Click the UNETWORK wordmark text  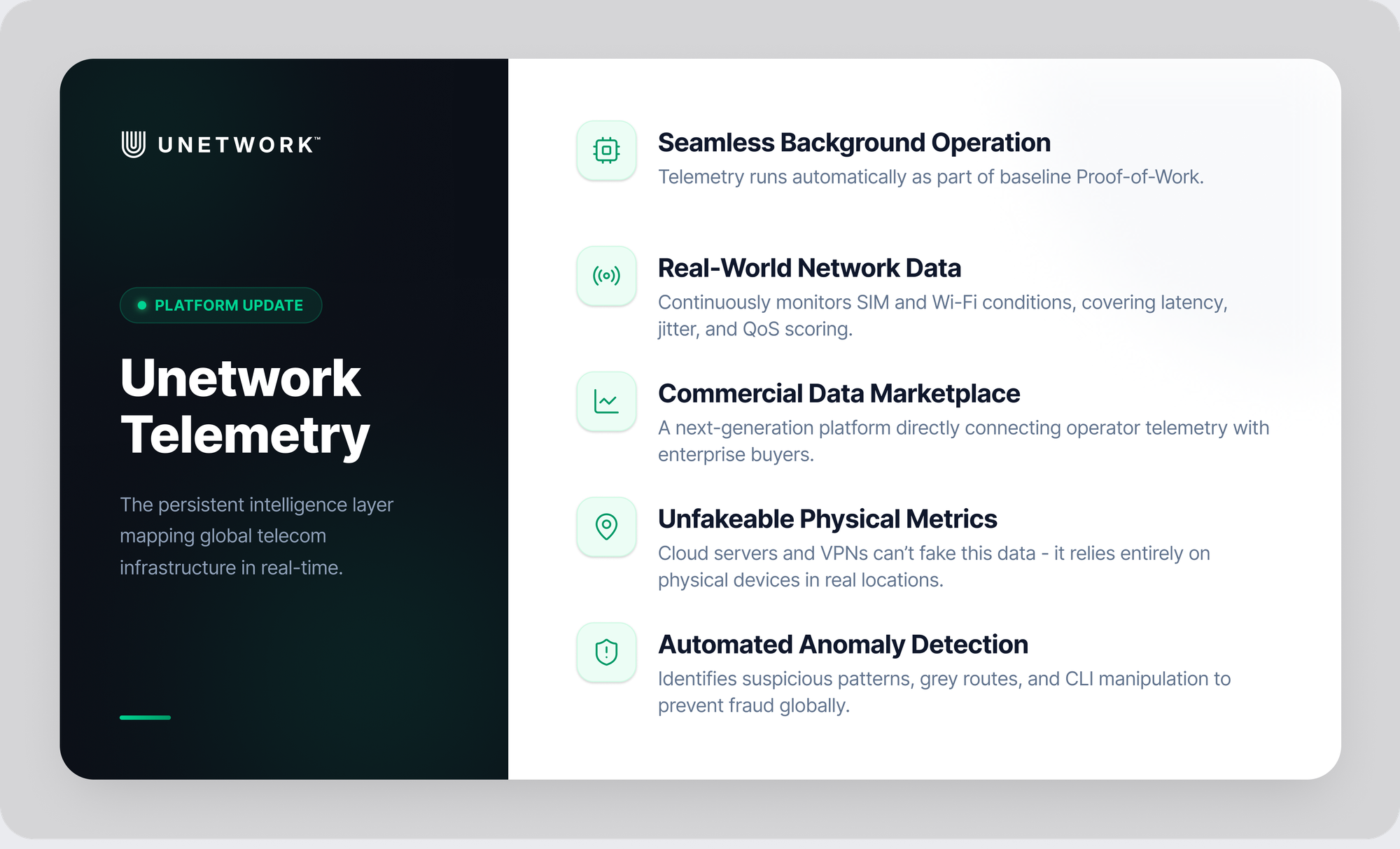239,145
